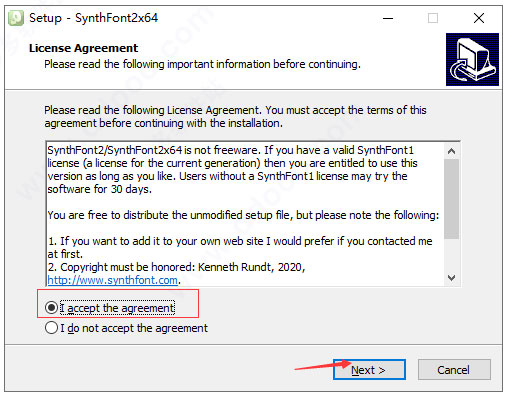Close the Setup dialog with the X
Screen dimensions: 511x396
coord(479,18)
